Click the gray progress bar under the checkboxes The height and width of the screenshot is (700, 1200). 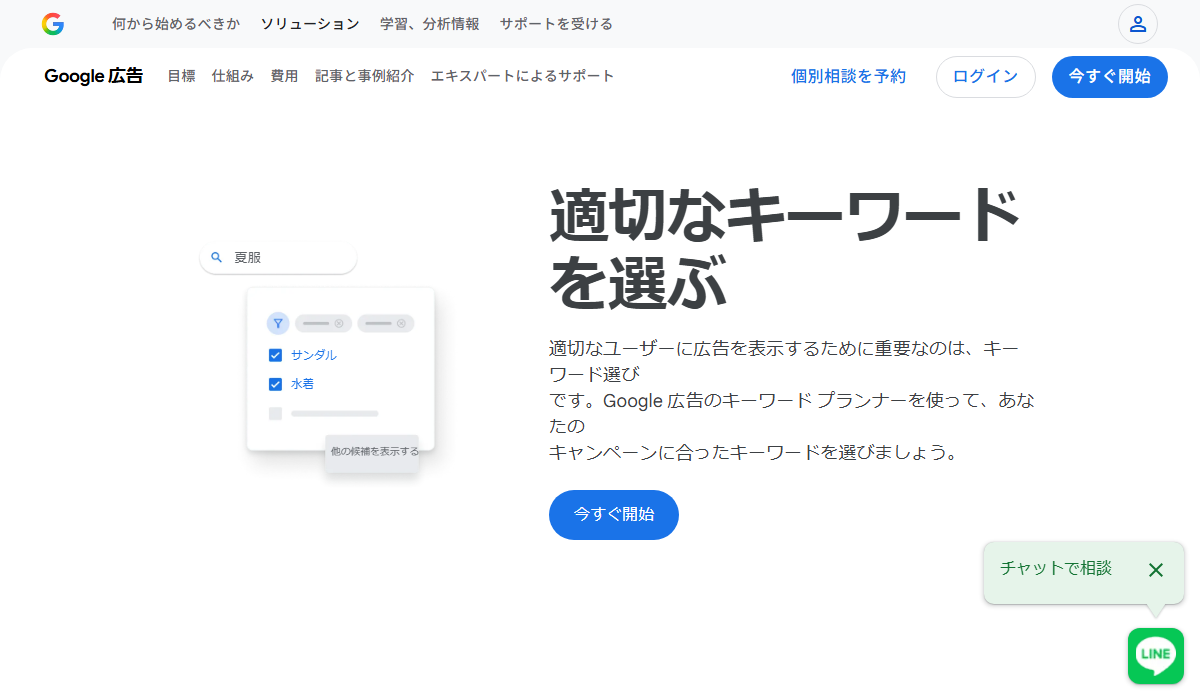[334, 413]
